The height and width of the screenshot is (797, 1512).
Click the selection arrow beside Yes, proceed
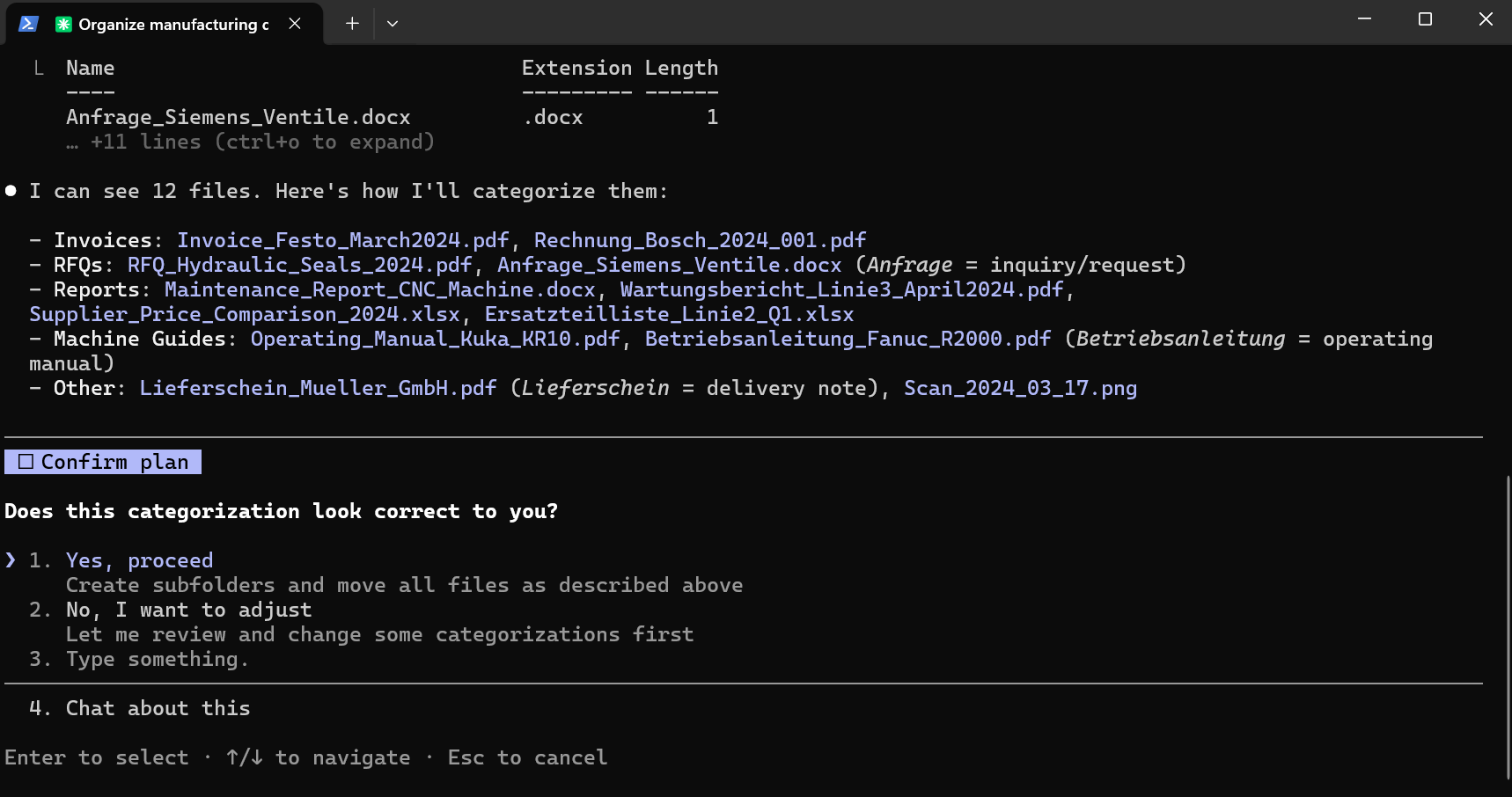coord(11,560)
